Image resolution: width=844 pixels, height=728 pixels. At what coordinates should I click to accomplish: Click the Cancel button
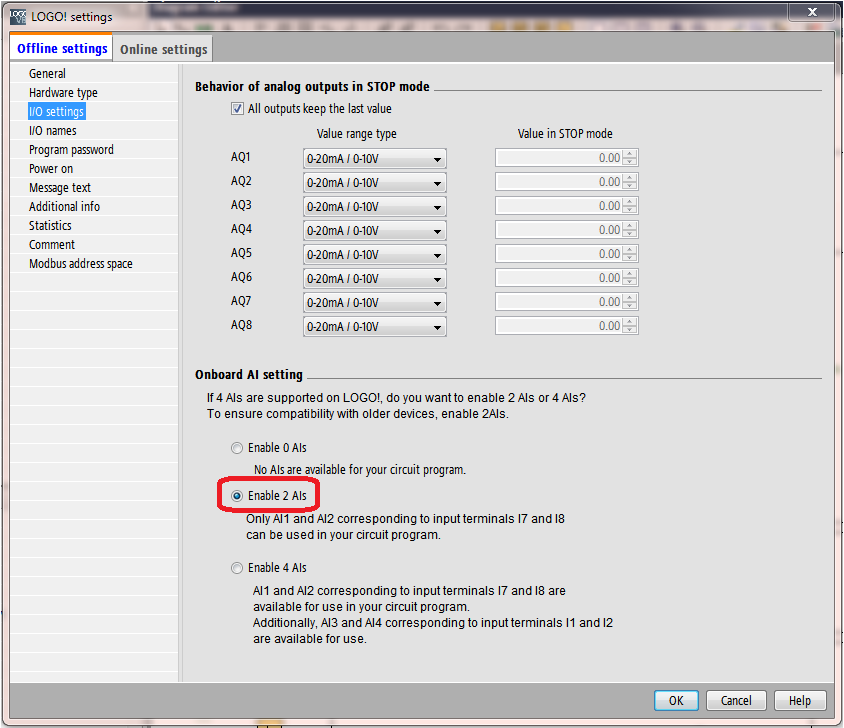(x=736, y=700)
